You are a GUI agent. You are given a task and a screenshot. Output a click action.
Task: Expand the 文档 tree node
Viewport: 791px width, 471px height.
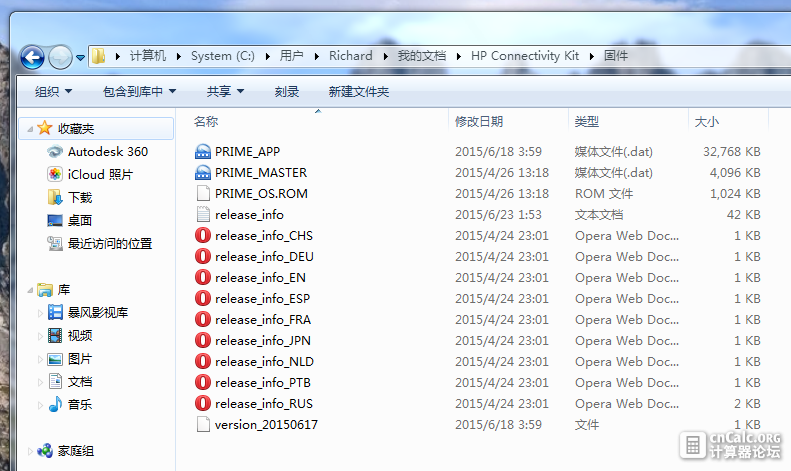point(40,382)
